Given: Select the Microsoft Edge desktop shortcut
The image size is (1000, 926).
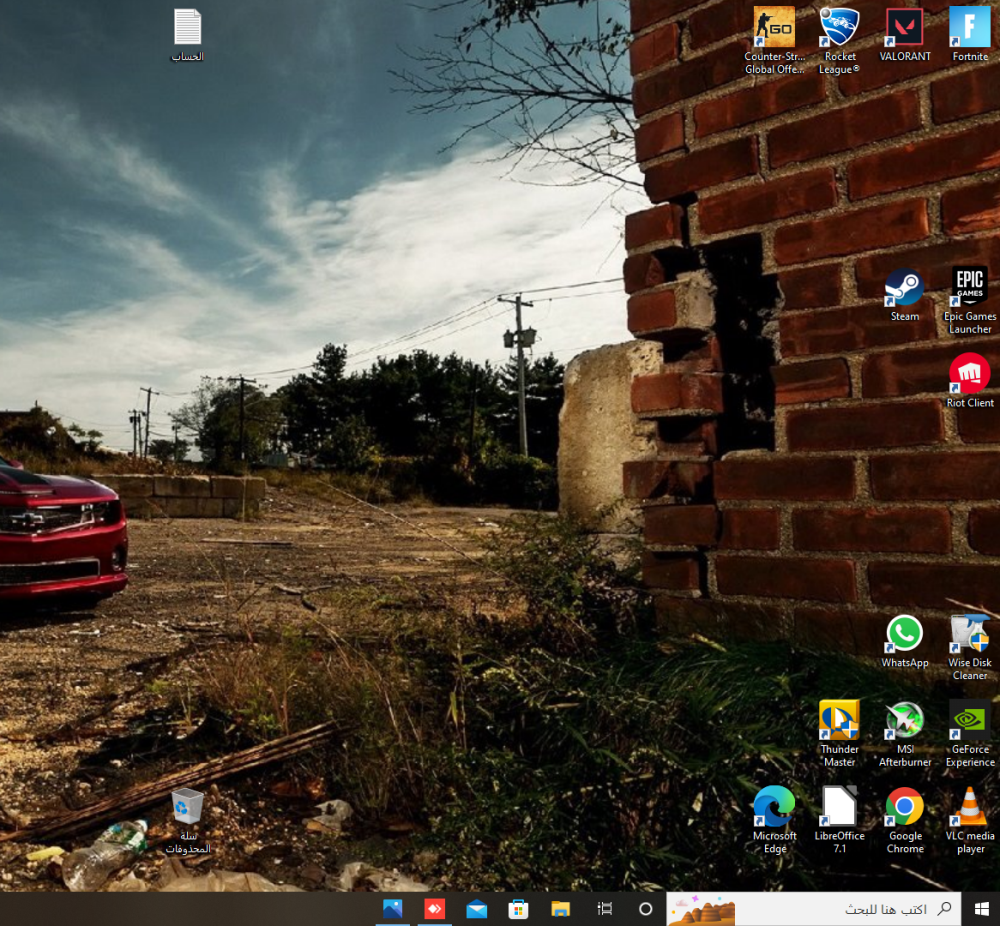Looking at the screenshot, I should 774,807.
